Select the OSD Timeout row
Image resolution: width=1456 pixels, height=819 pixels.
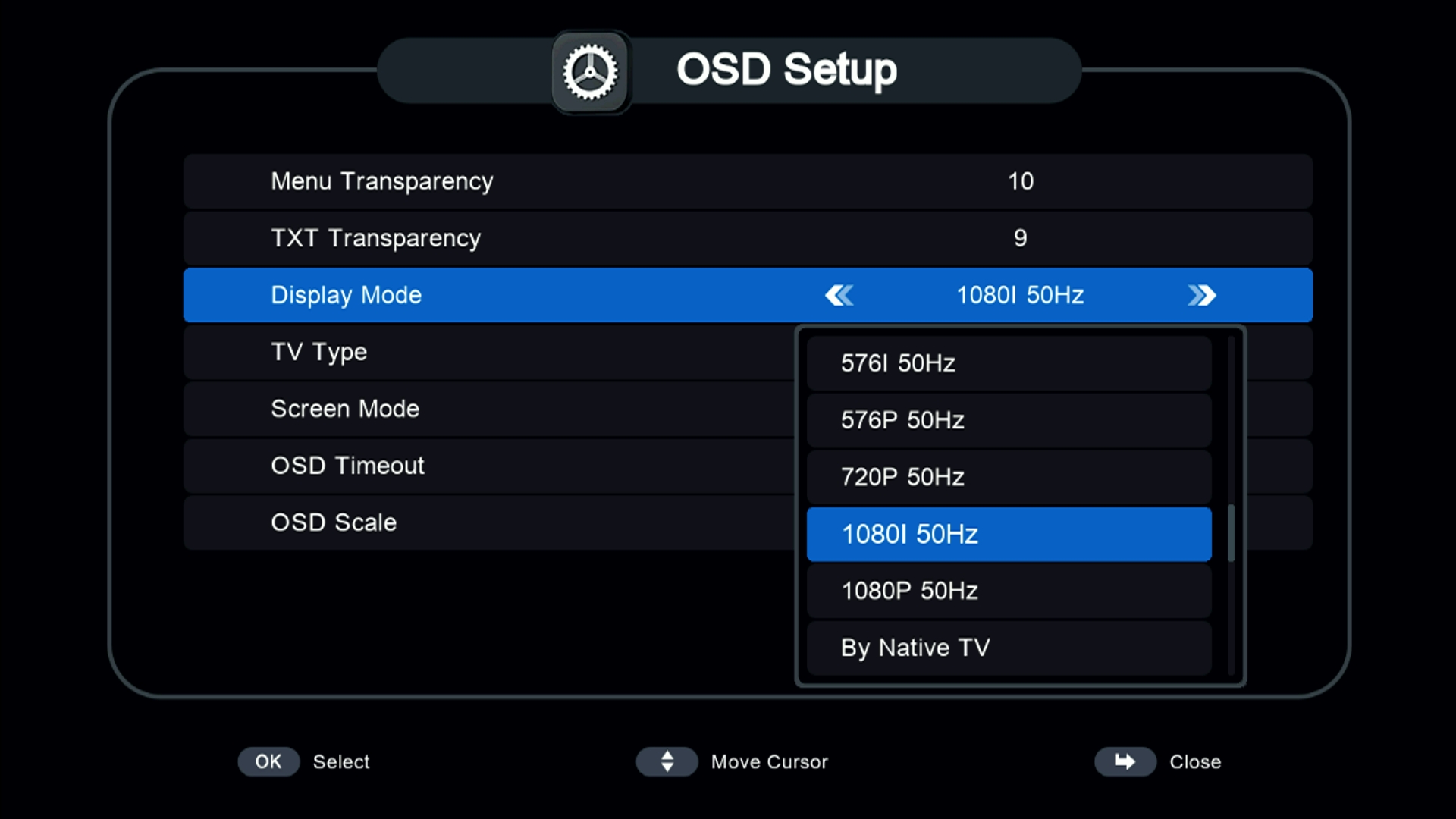tap(485, 466)
